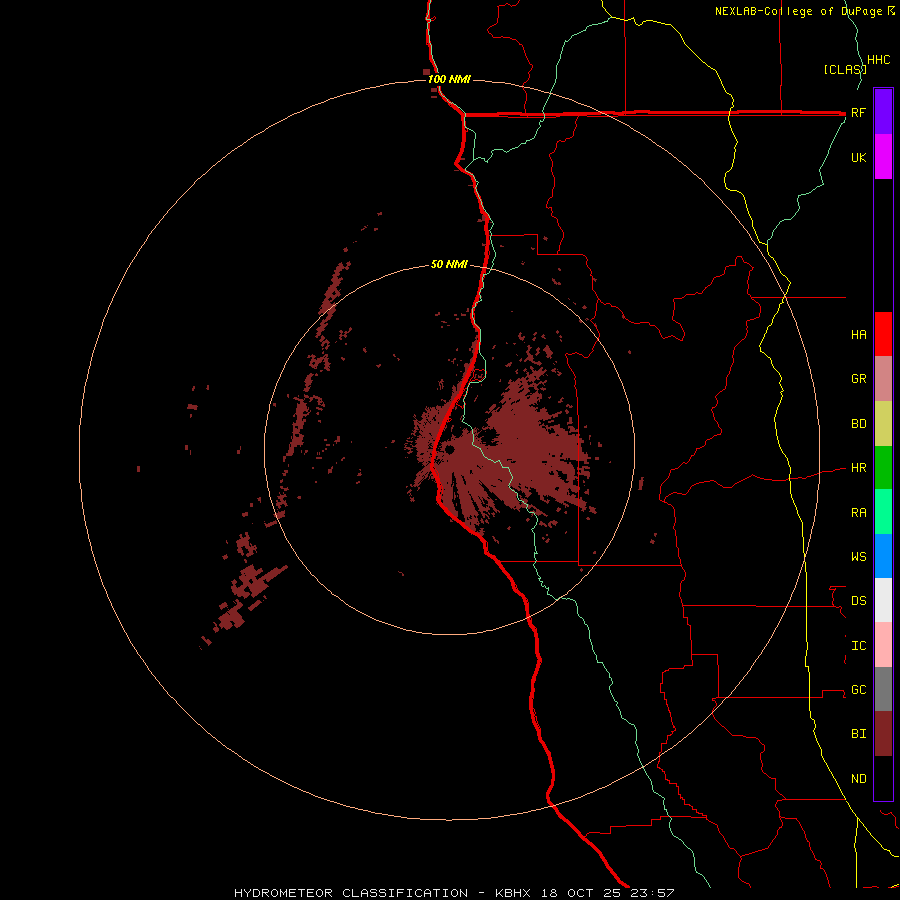
Task: Click the GR legend label
Action: tap(858, 379)
